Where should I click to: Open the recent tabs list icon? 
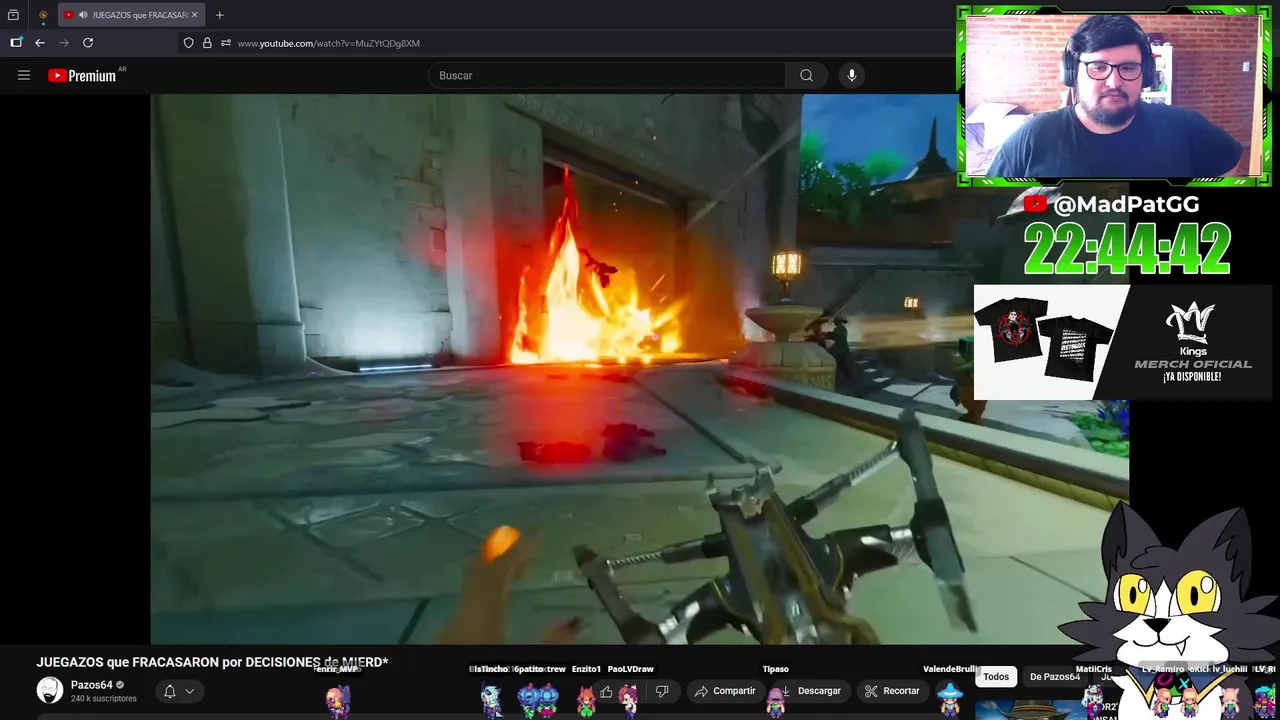(x=13, y=15)
